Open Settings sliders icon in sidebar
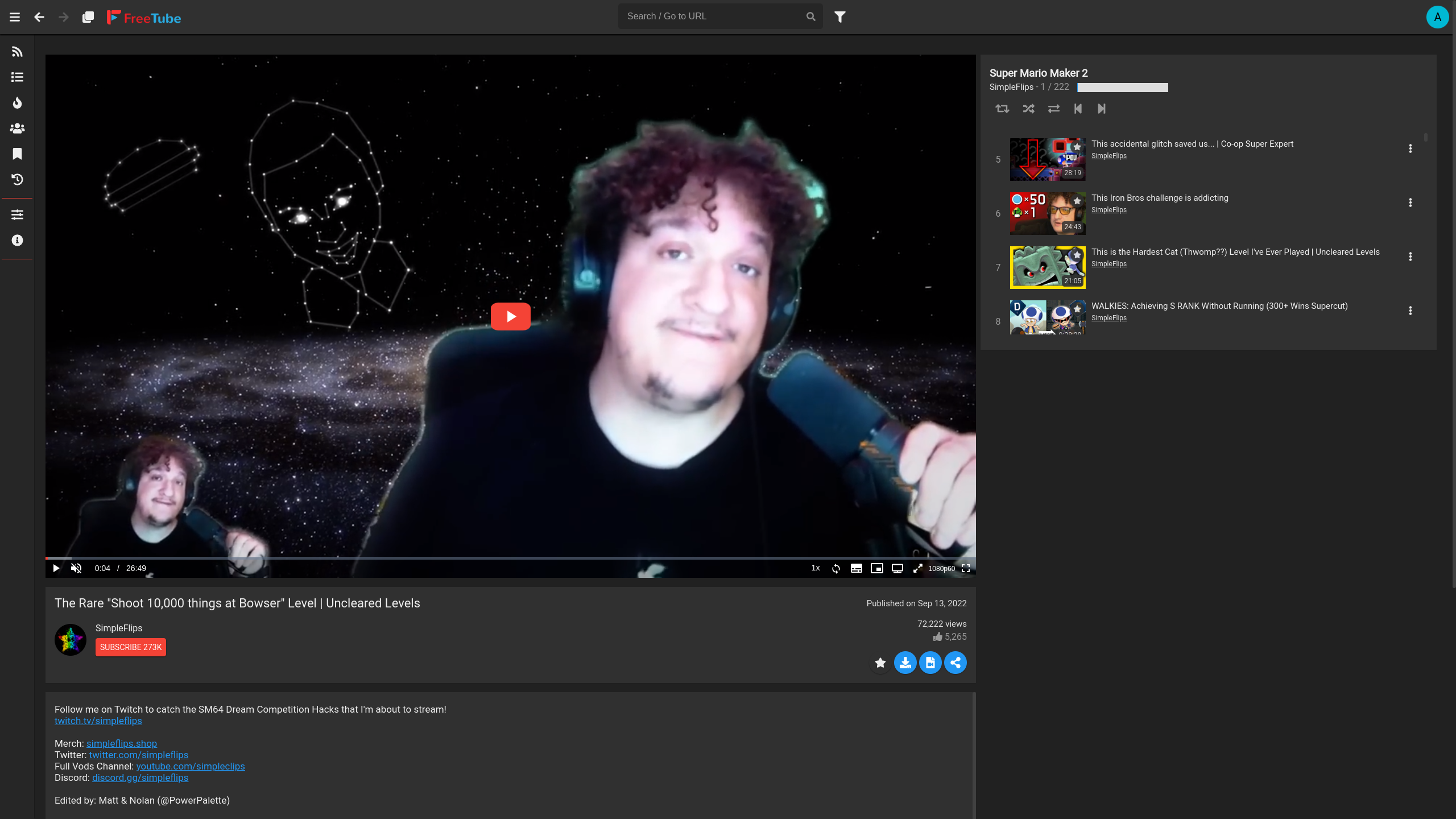Screen dimensions: 1456x819 click(17, 214)
